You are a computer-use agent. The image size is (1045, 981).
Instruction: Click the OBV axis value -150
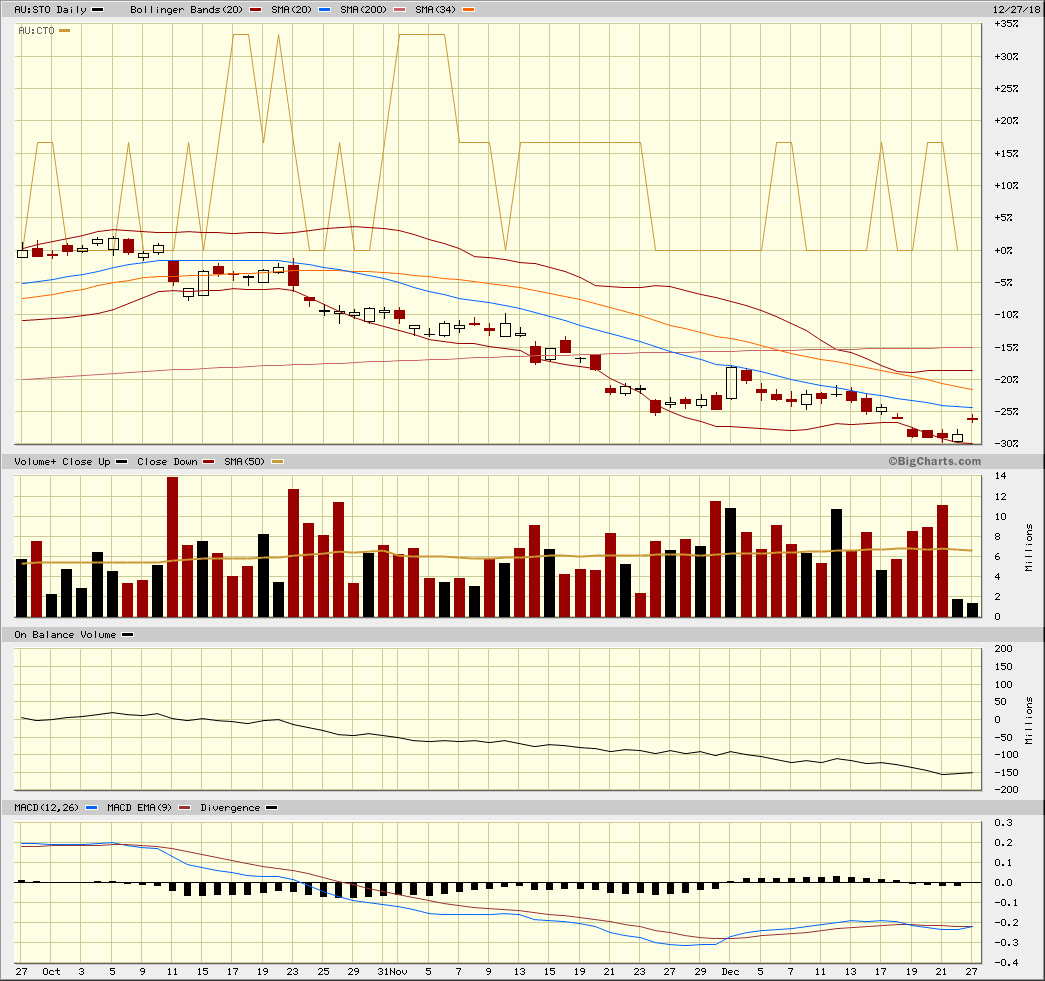(x=1006, y=772)
